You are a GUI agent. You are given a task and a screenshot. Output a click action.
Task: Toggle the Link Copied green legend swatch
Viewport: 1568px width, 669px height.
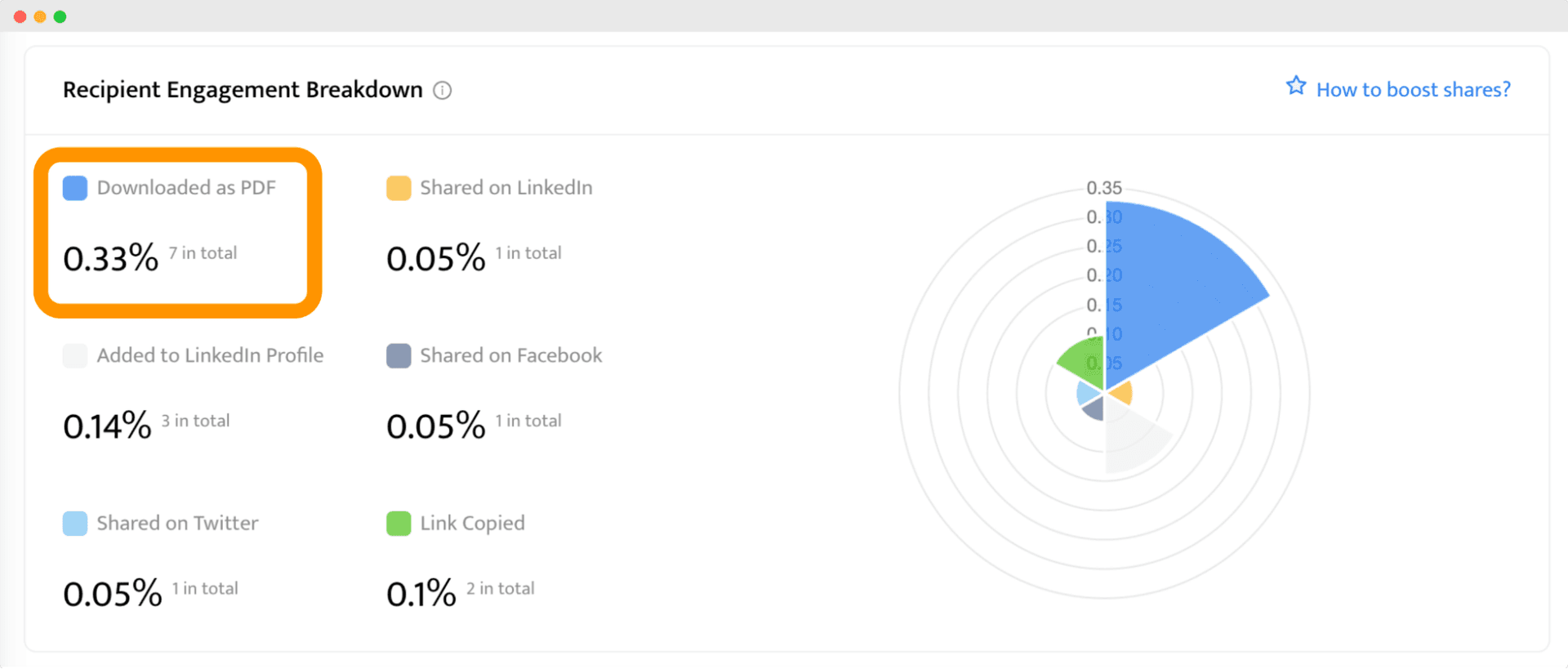point(399,524)
